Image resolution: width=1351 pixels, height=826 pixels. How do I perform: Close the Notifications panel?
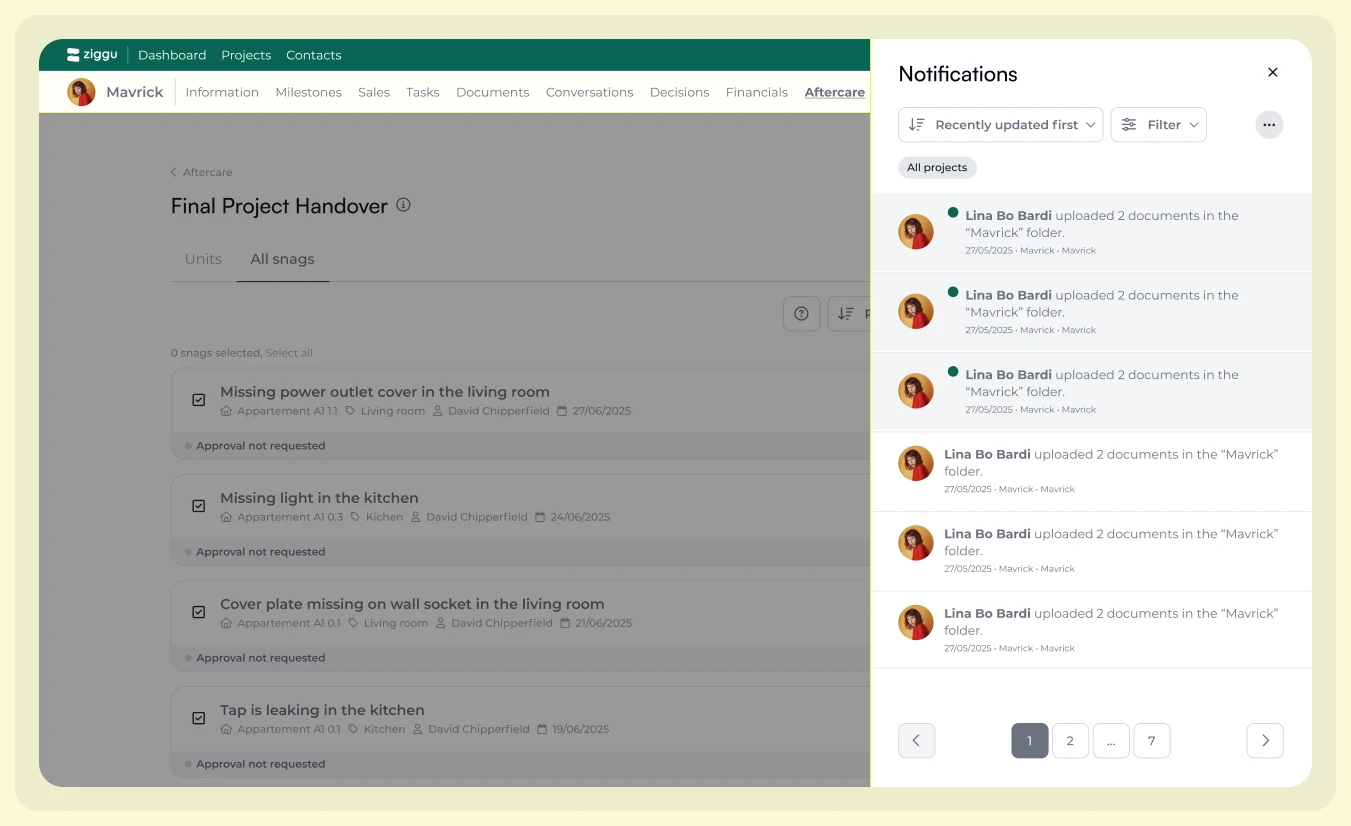1273,73
